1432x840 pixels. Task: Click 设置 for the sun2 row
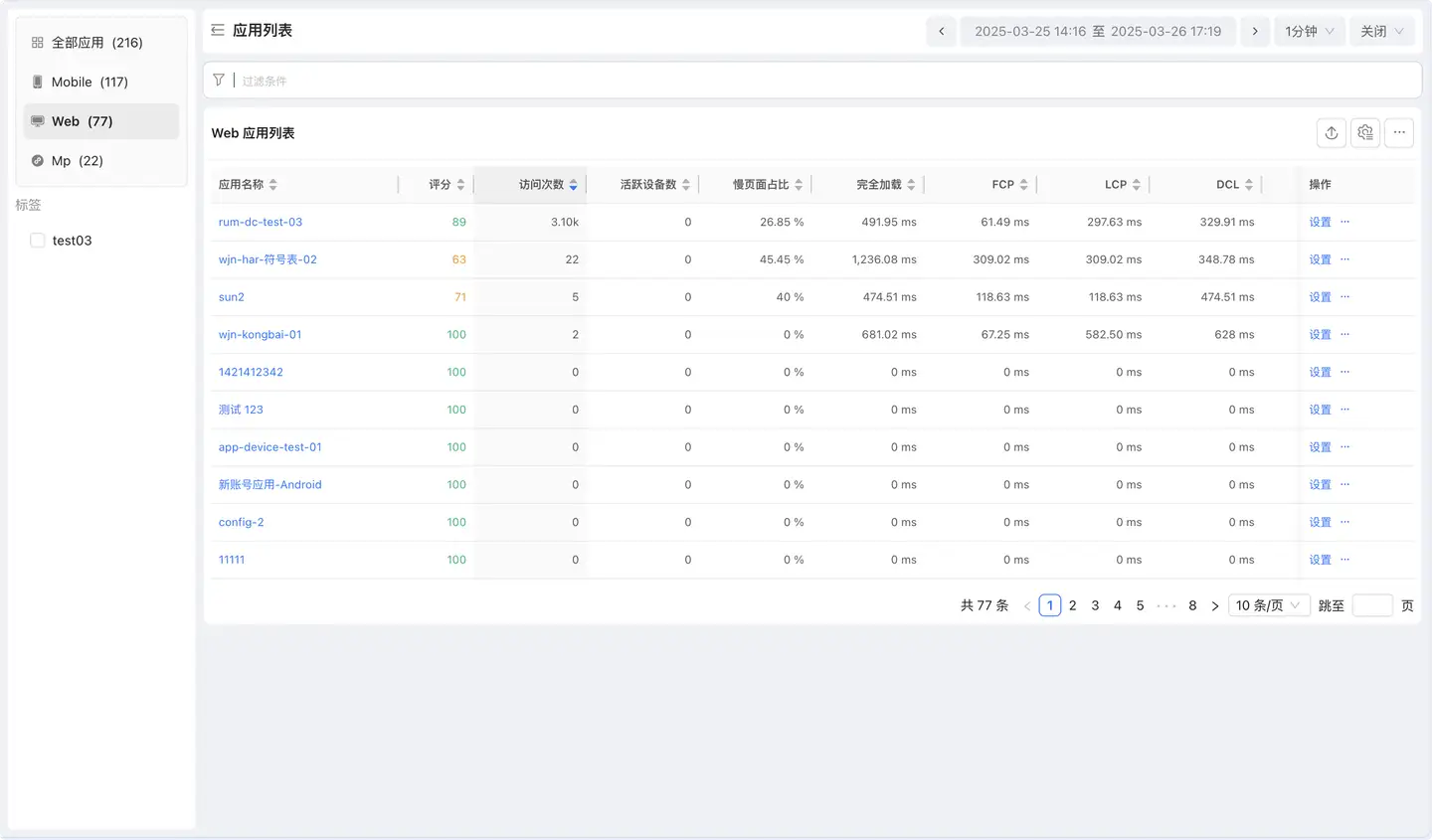point(1320,297)
